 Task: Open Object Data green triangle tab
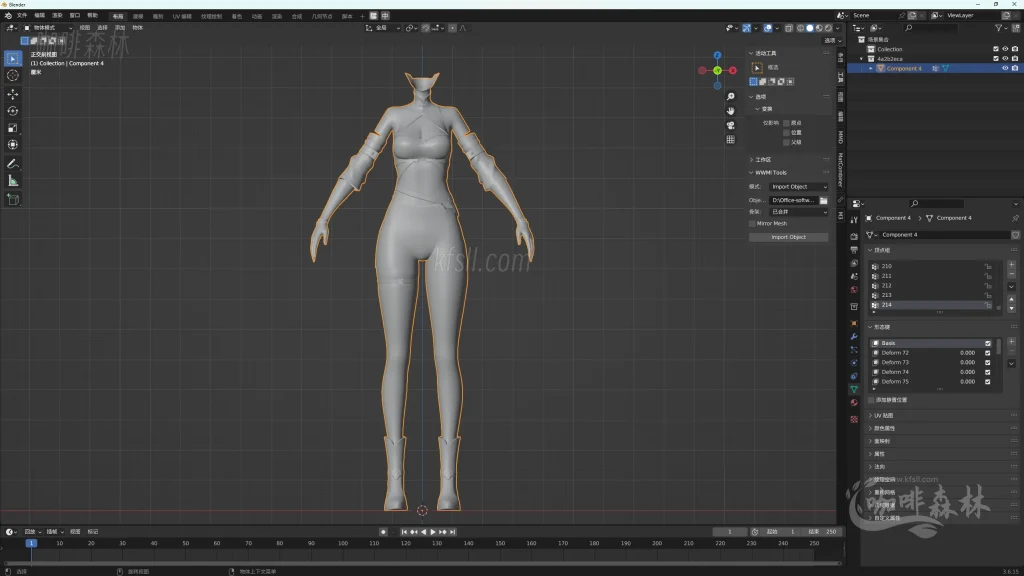854,389
